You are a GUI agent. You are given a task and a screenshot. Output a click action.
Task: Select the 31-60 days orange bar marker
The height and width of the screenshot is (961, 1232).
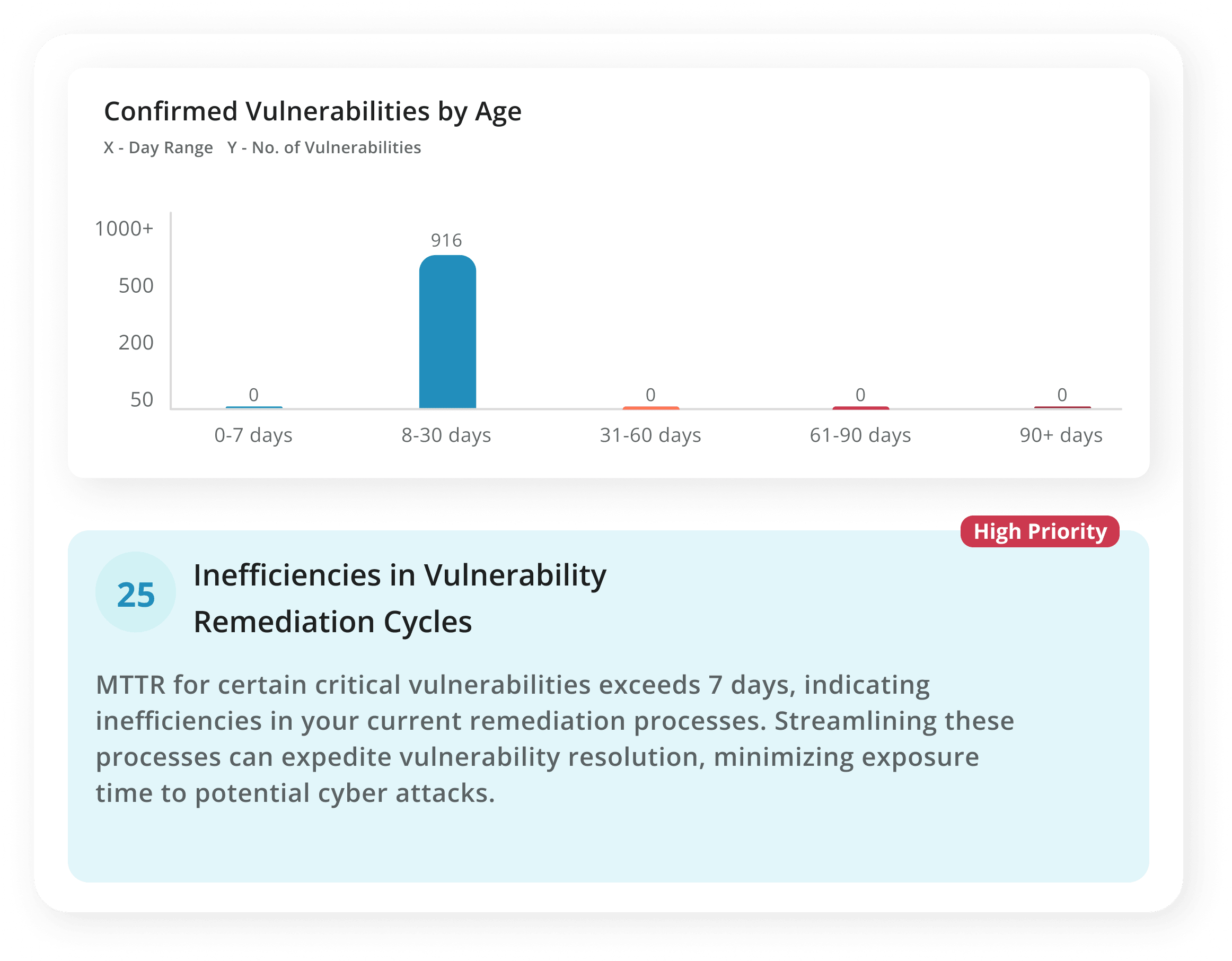click(x=650, y=407)
